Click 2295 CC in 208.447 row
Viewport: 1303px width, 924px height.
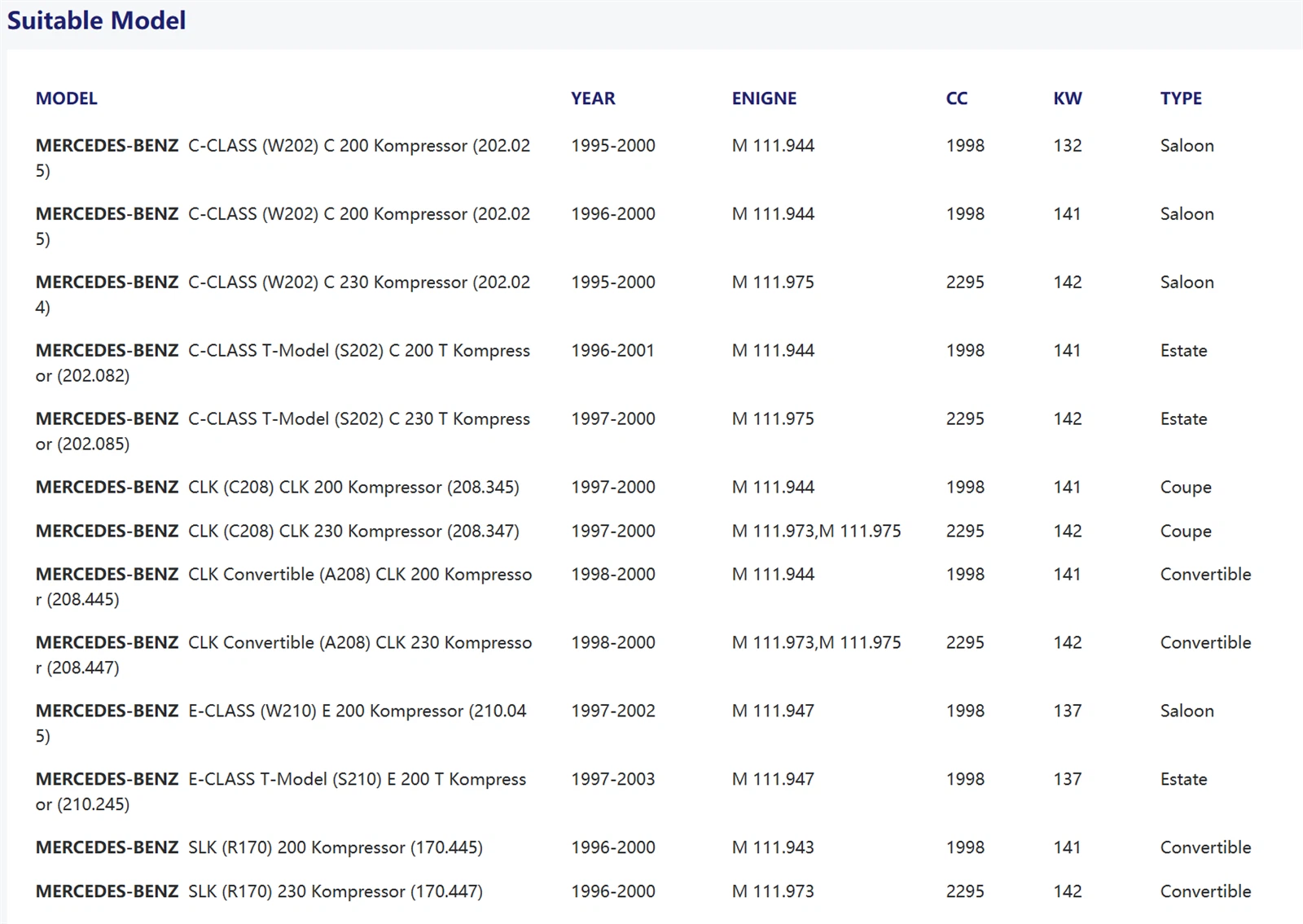click(965, 643)
